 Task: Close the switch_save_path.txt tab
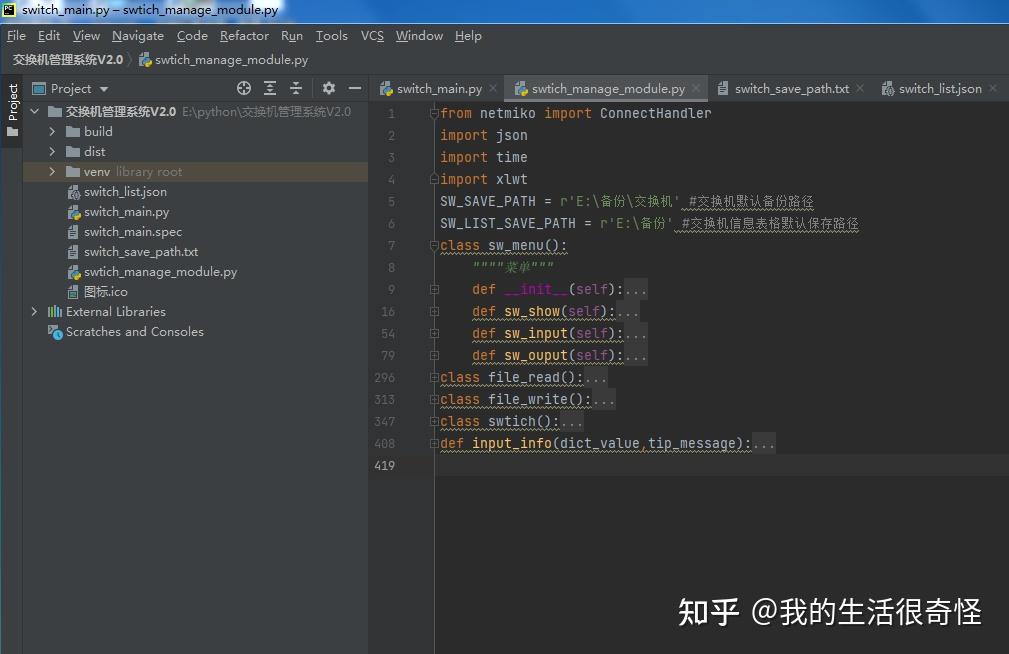coord(860,88)
